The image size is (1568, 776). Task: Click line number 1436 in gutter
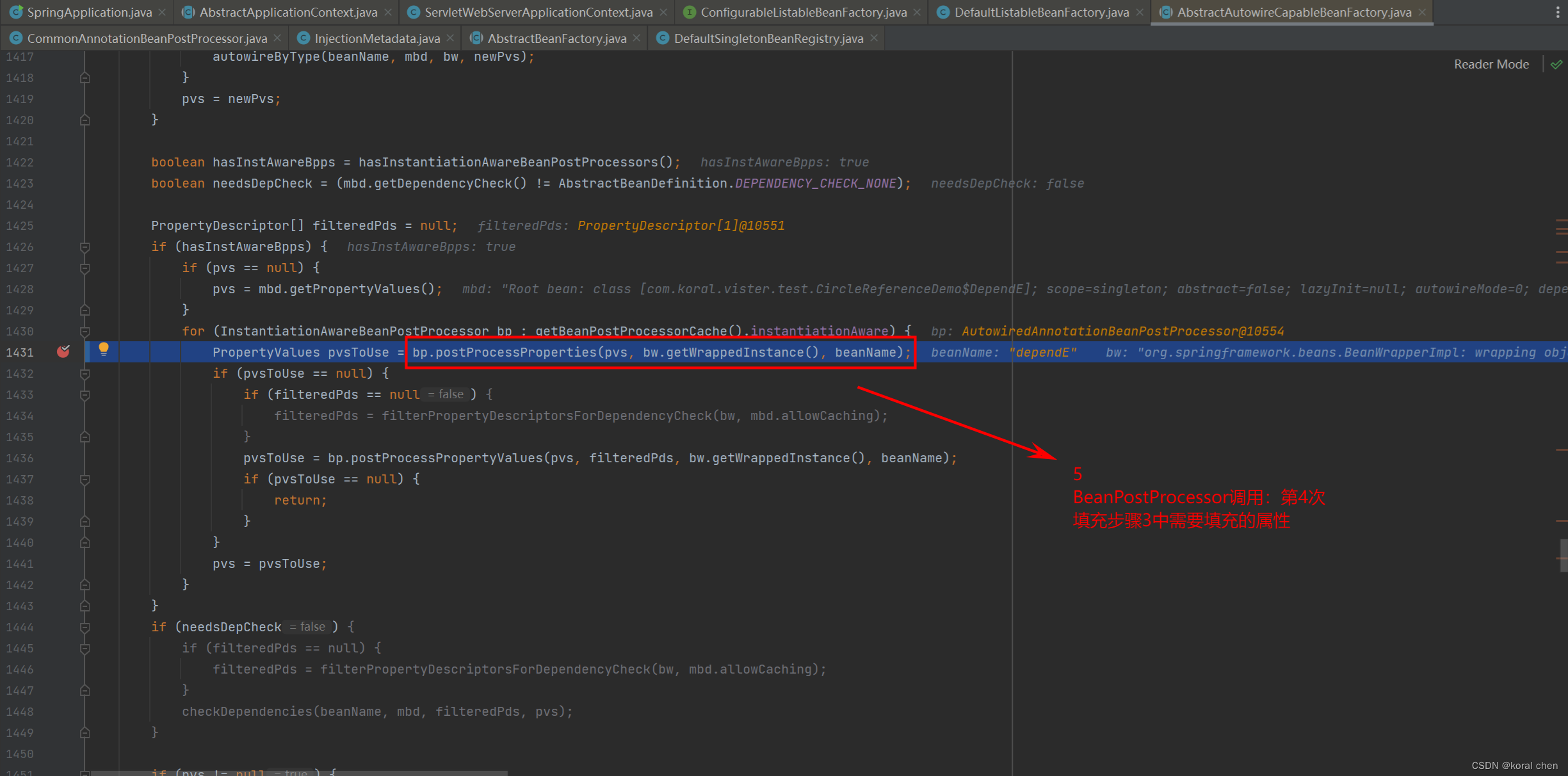point(20,458)
